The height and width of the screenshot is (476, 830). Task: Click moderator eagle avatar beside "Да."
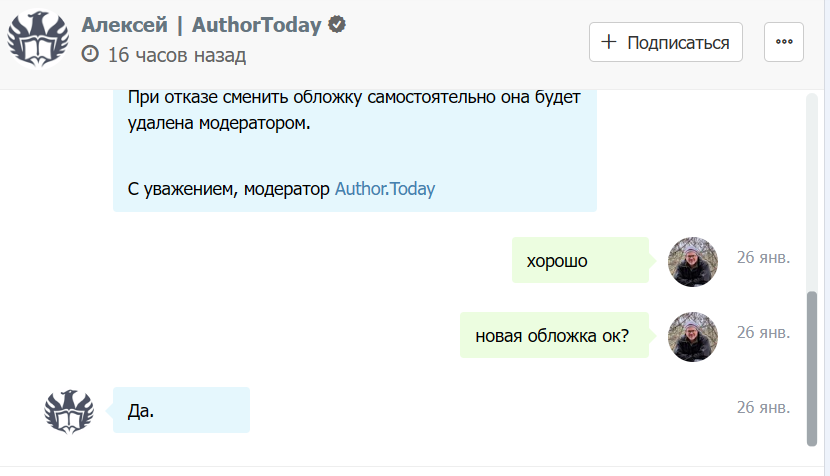pyautogui.click(x=69, y=410)
